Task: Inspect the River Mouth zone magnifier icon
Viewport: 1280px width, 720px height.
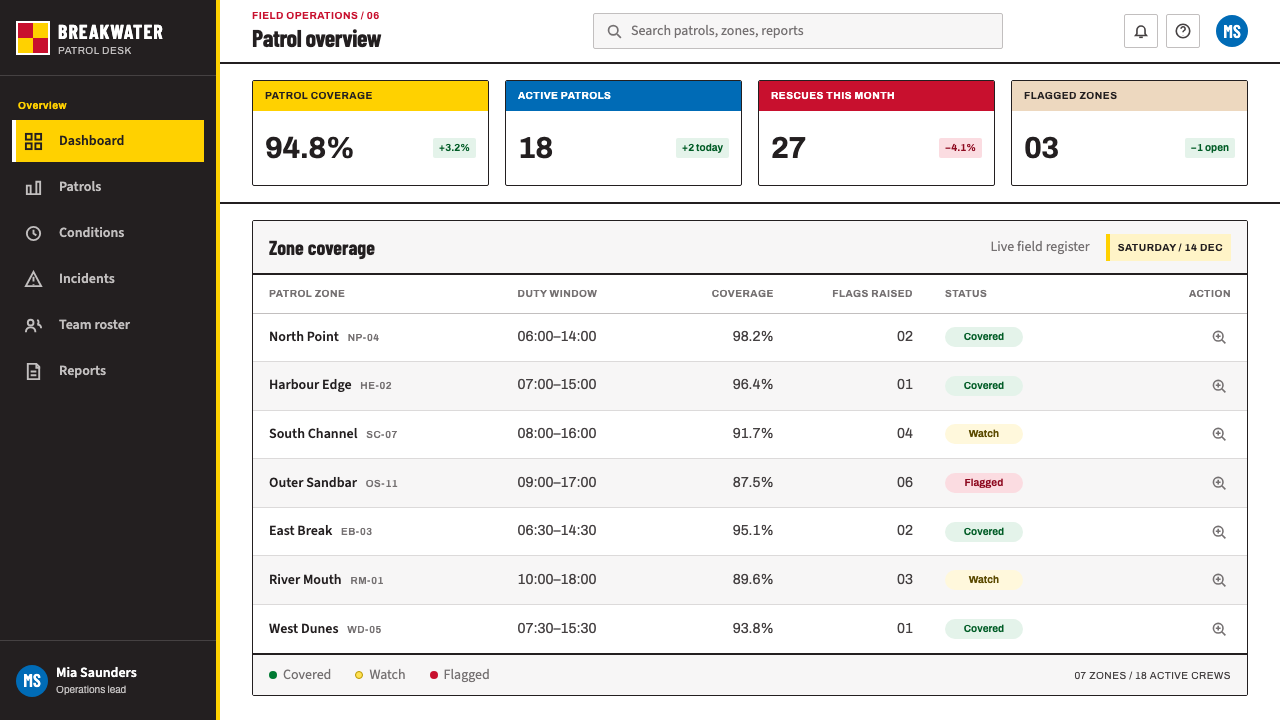Action: (1219, 580)
